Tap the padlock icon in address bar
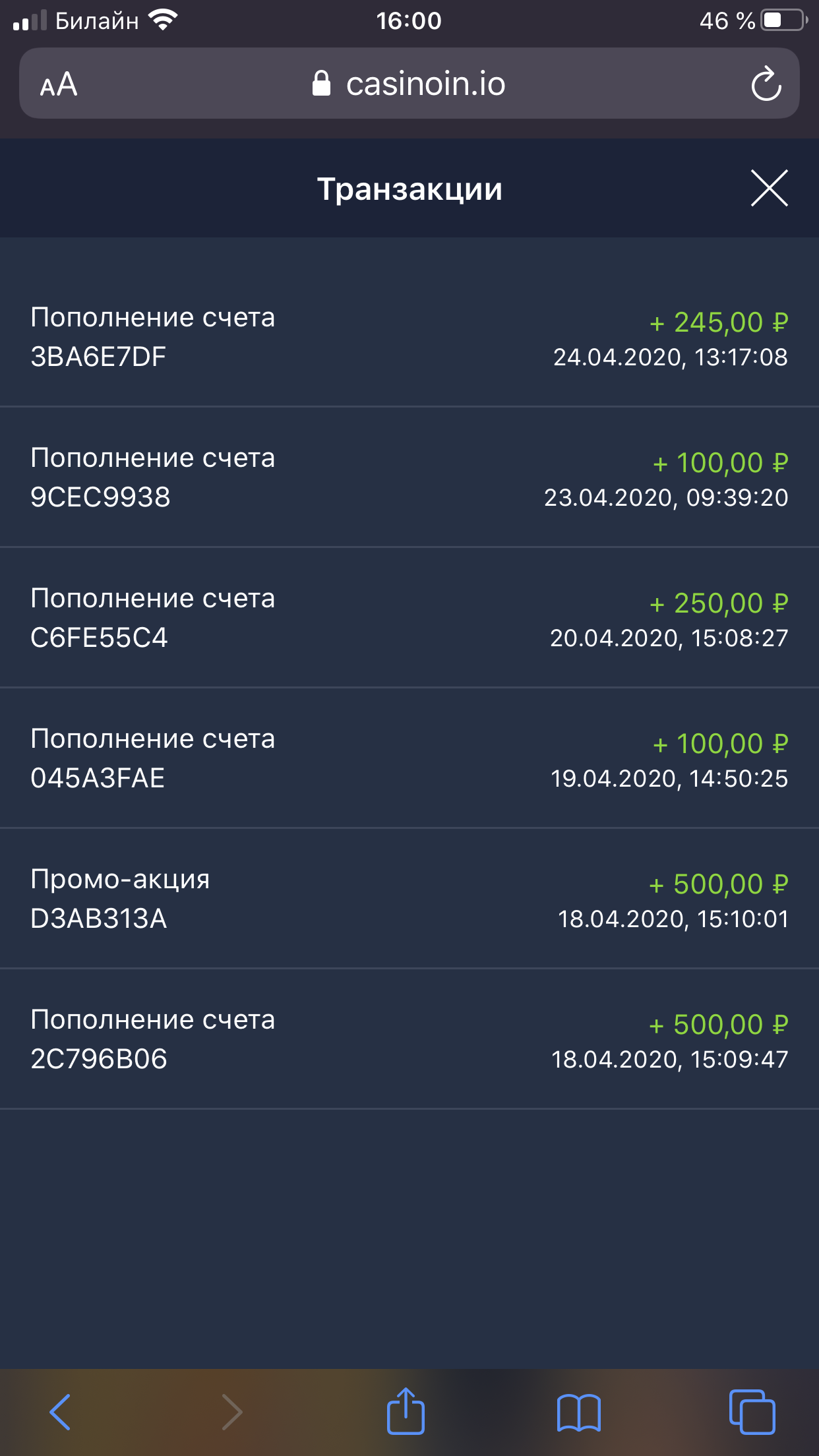 click(321, 84)
